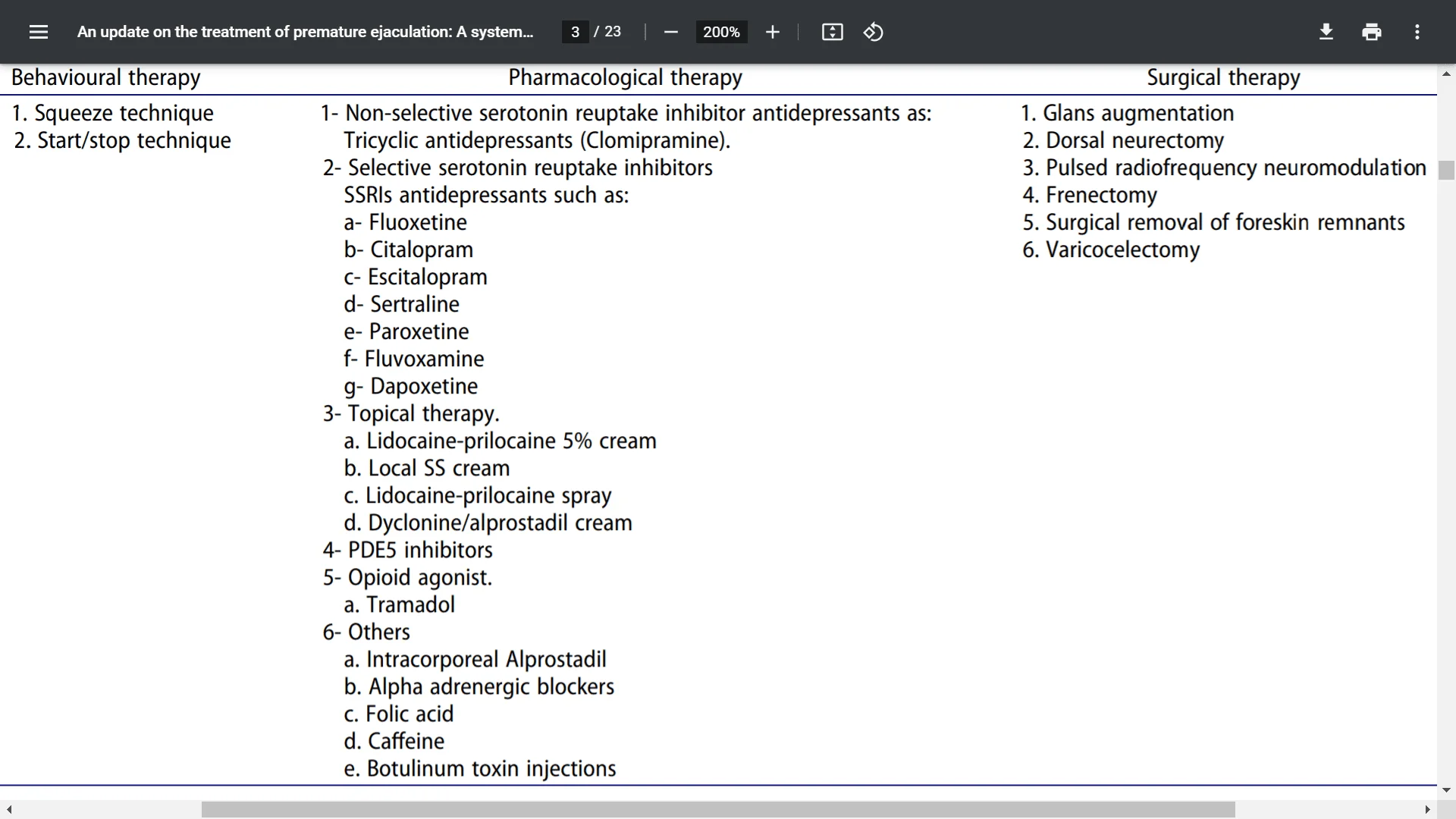The image size is (1456, 819).
Task: Click '6. Varicocelectomy' entry
Action: [x=1111, y=249]
